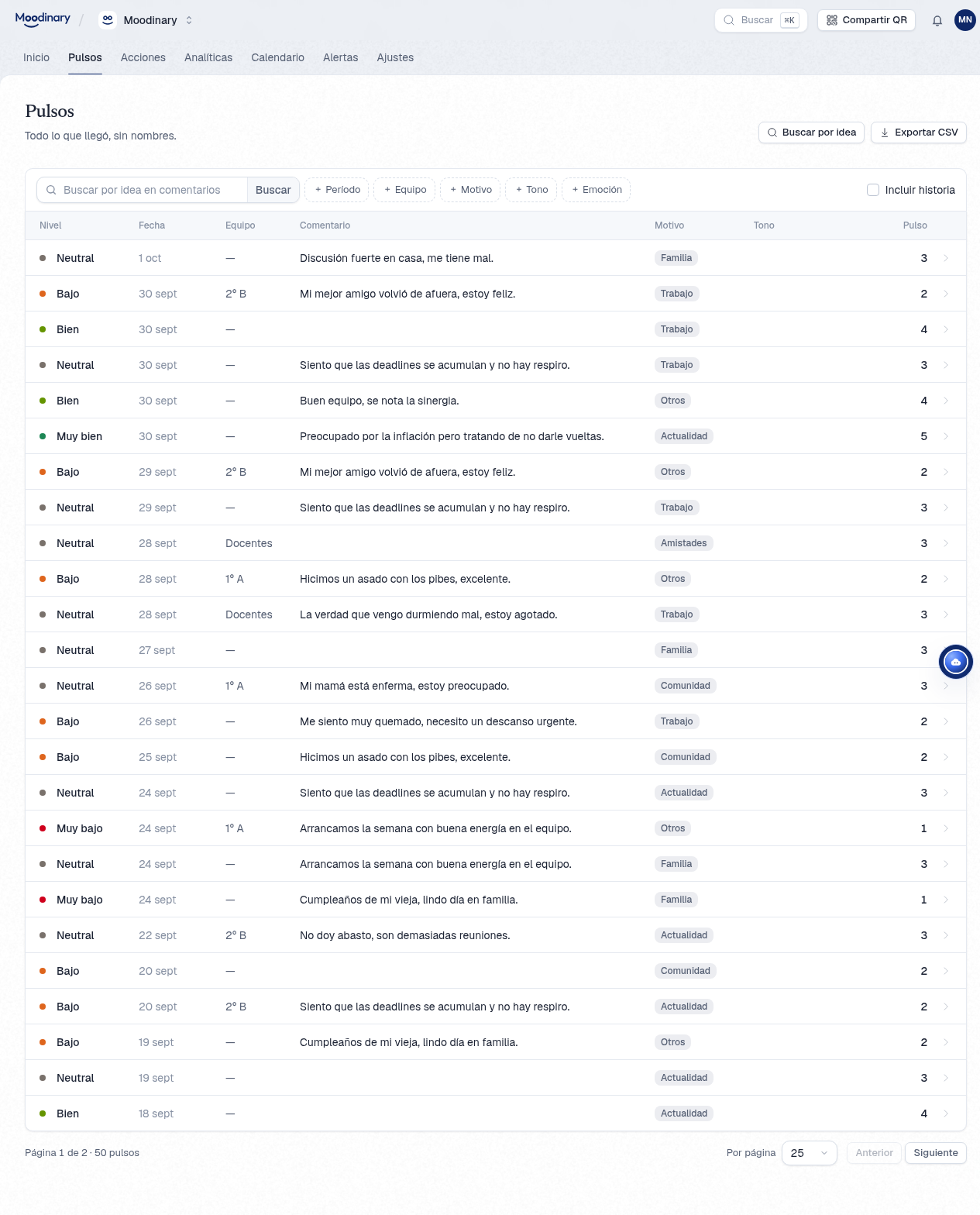Click comment 'Buen equipo, se nota la sinergia.'

click(x=379, y=401)
